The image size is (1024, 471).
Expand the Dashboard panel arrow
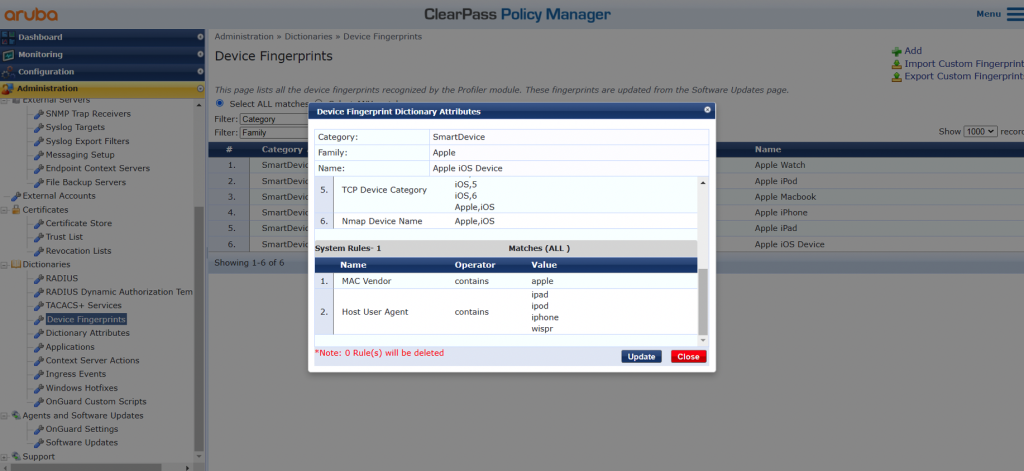click(200, 37)
